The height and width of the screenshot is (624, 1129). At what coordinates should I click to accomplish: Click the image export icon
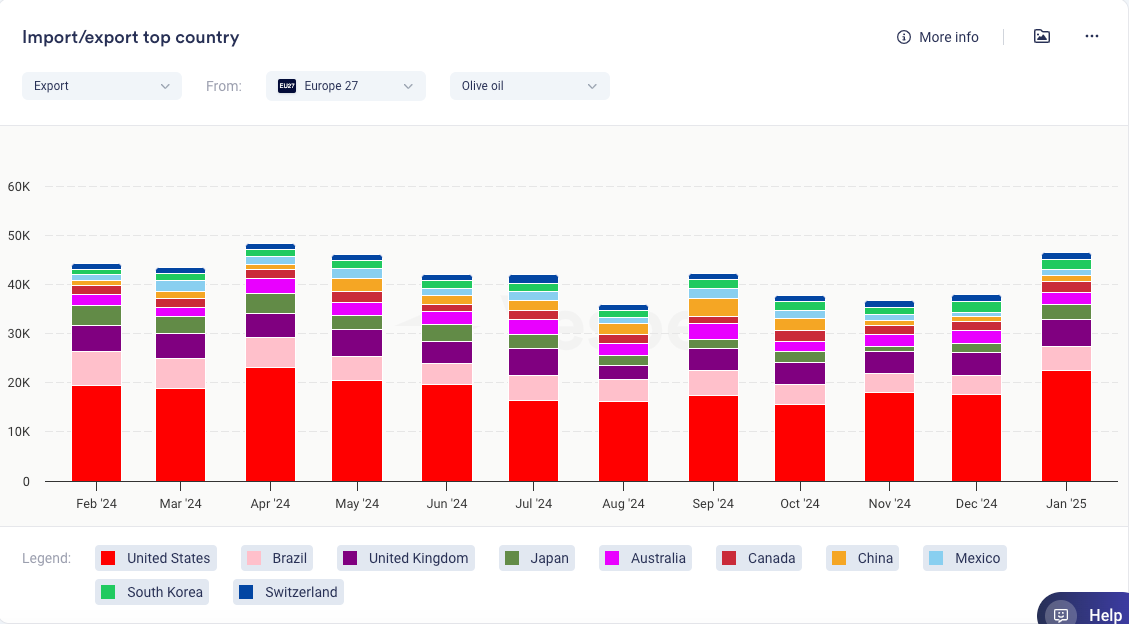[x=1041, y=37]
